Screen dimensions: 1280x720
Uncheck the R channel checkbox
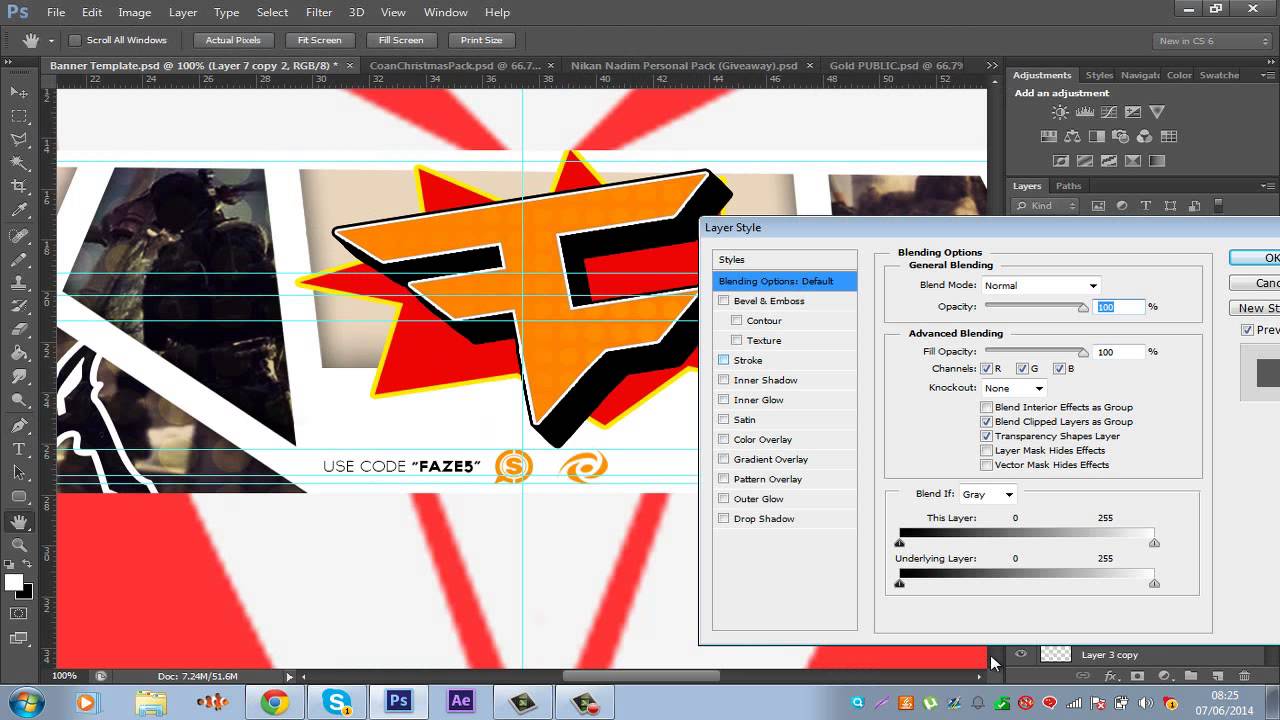click(986, 369)
